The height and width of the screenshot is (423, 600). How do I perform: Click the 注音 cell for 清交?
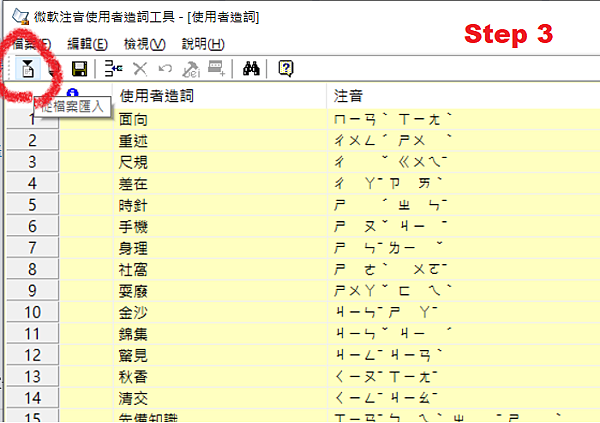[464, 398]
